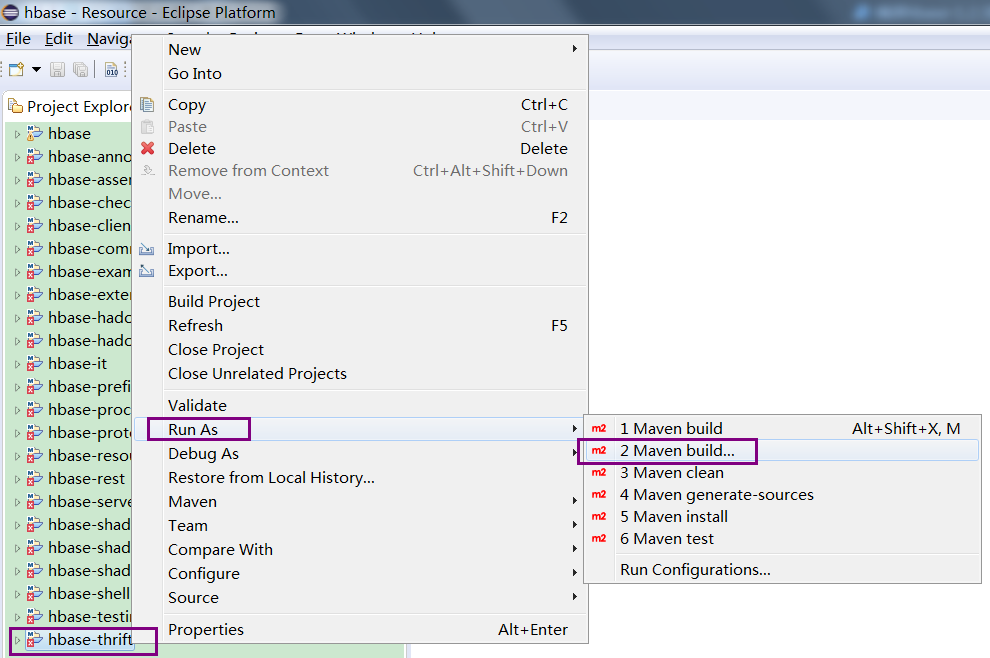Viewport: 990px width, 658px height.
Task: Click m2 icon beside 6 Maven test
Action: click(x=599, y=539)
